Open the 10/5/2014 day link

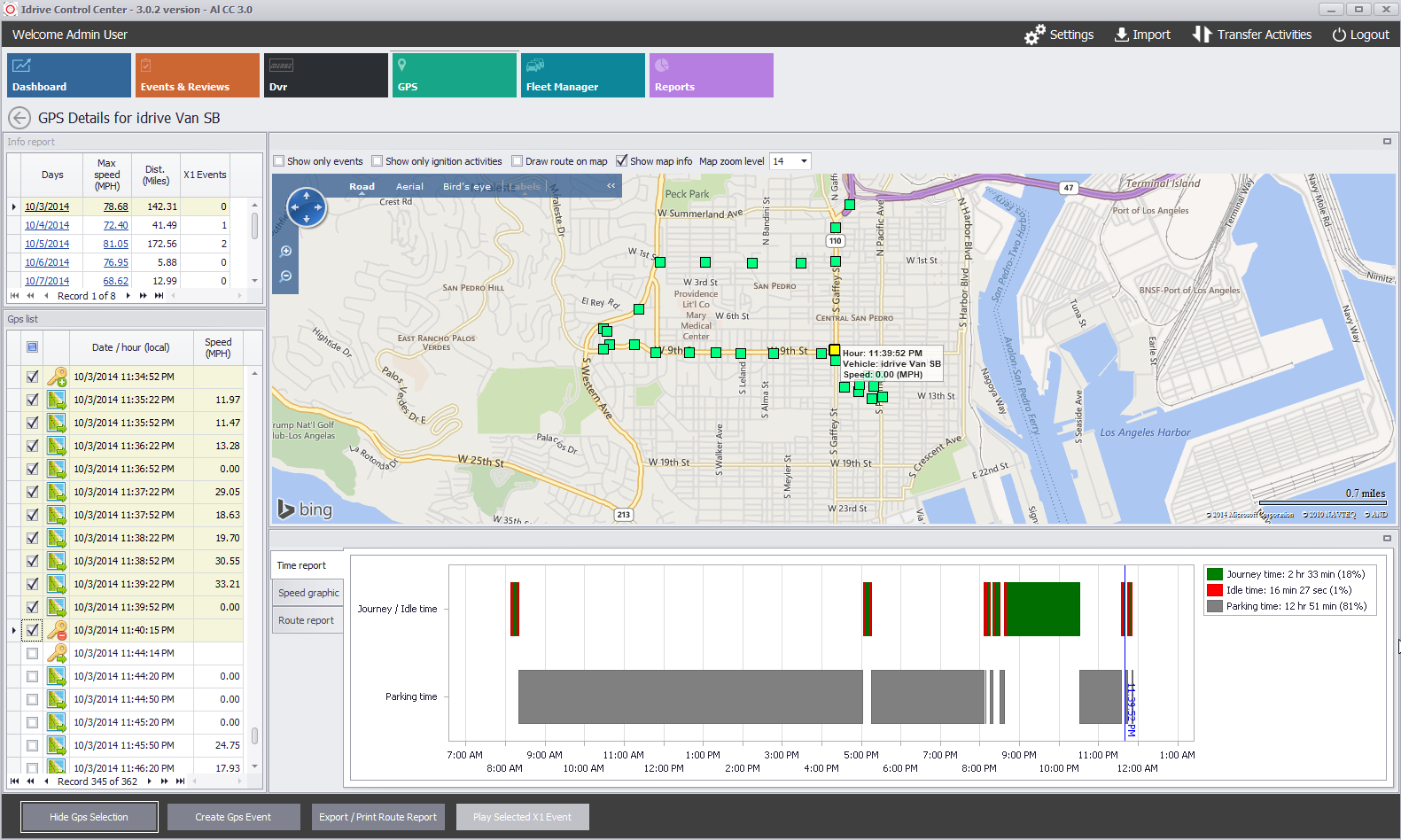pos(47,244)
